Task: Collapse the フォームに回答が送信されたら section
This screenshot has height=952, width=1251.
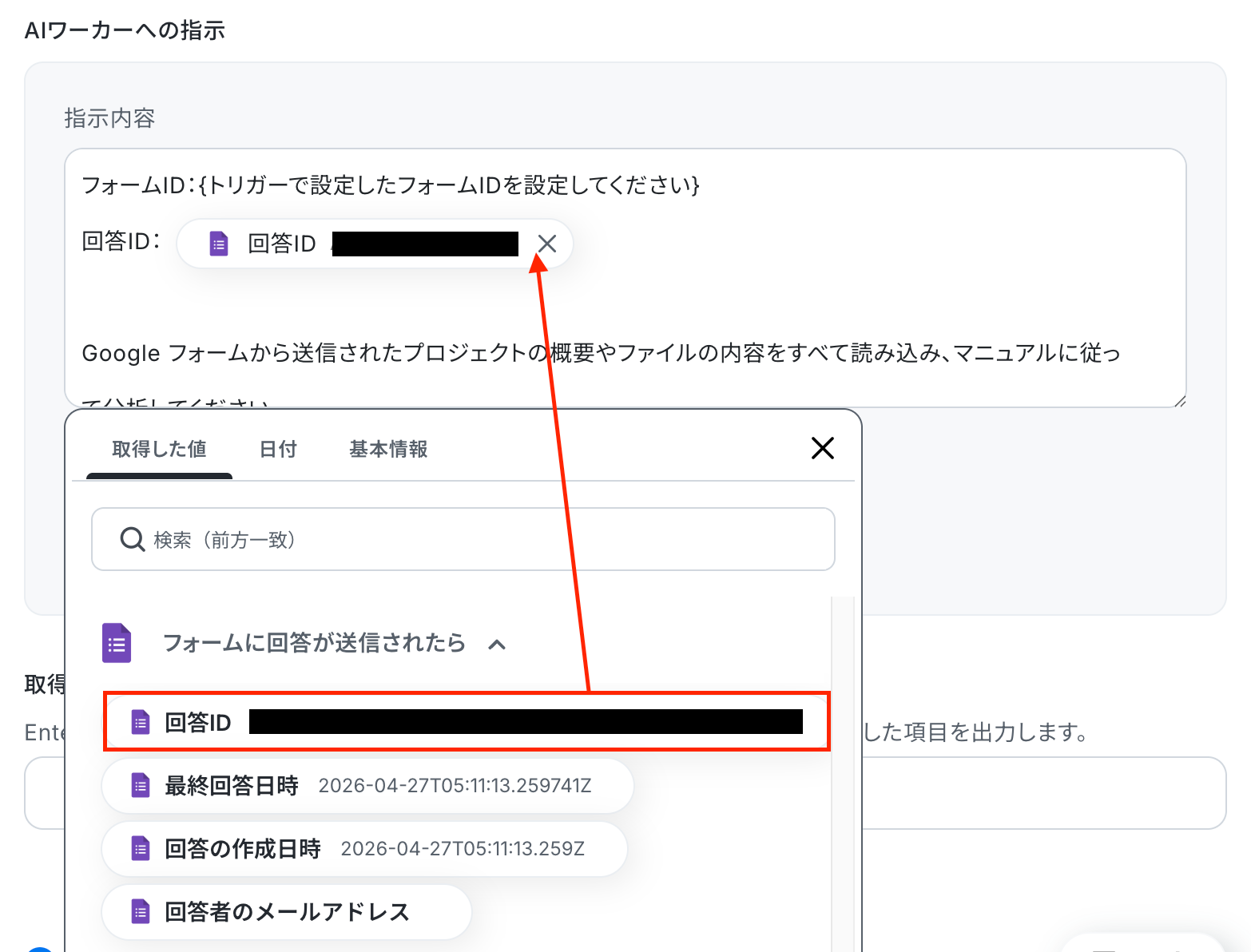Action: point(497,644)
